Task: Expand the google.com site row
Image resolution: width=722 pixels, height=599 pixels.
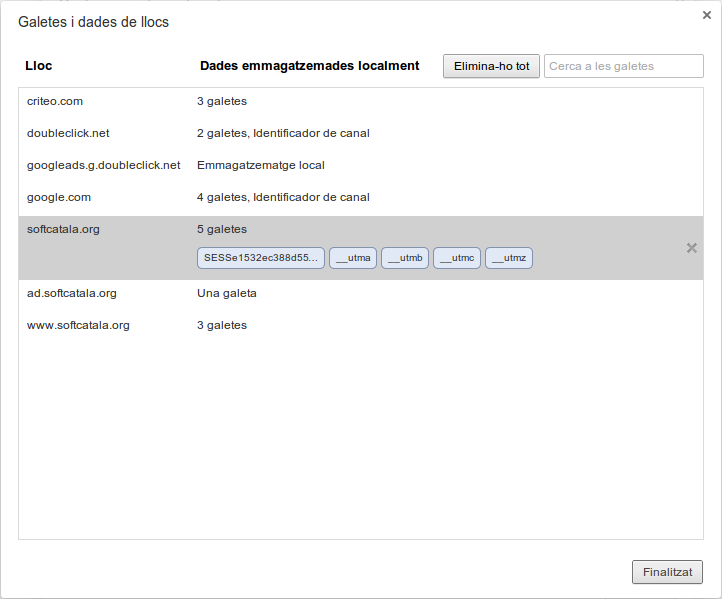Action: pos(361,198)
